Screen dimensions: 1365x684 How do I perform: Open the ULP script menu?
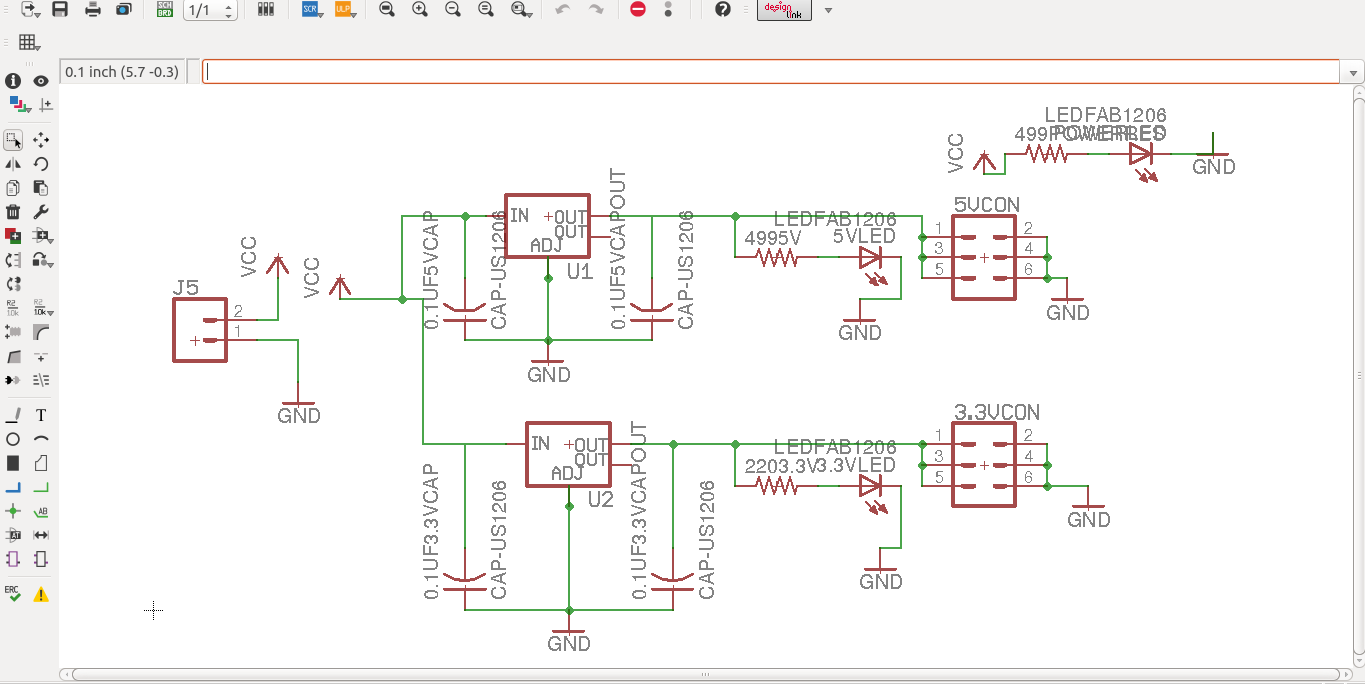click(x=346, y=10)
